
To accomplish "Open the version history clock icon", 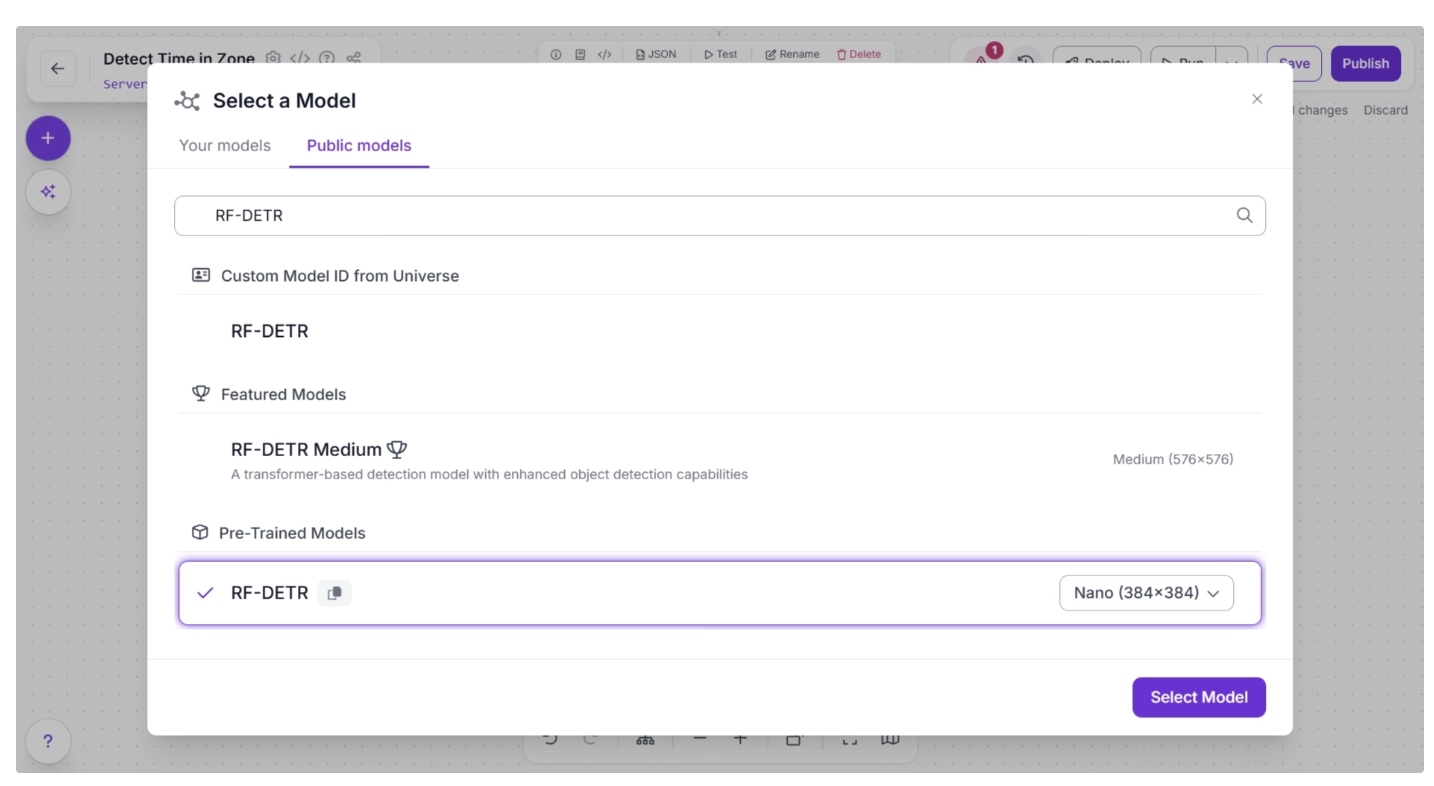I will click(1025, 62).
